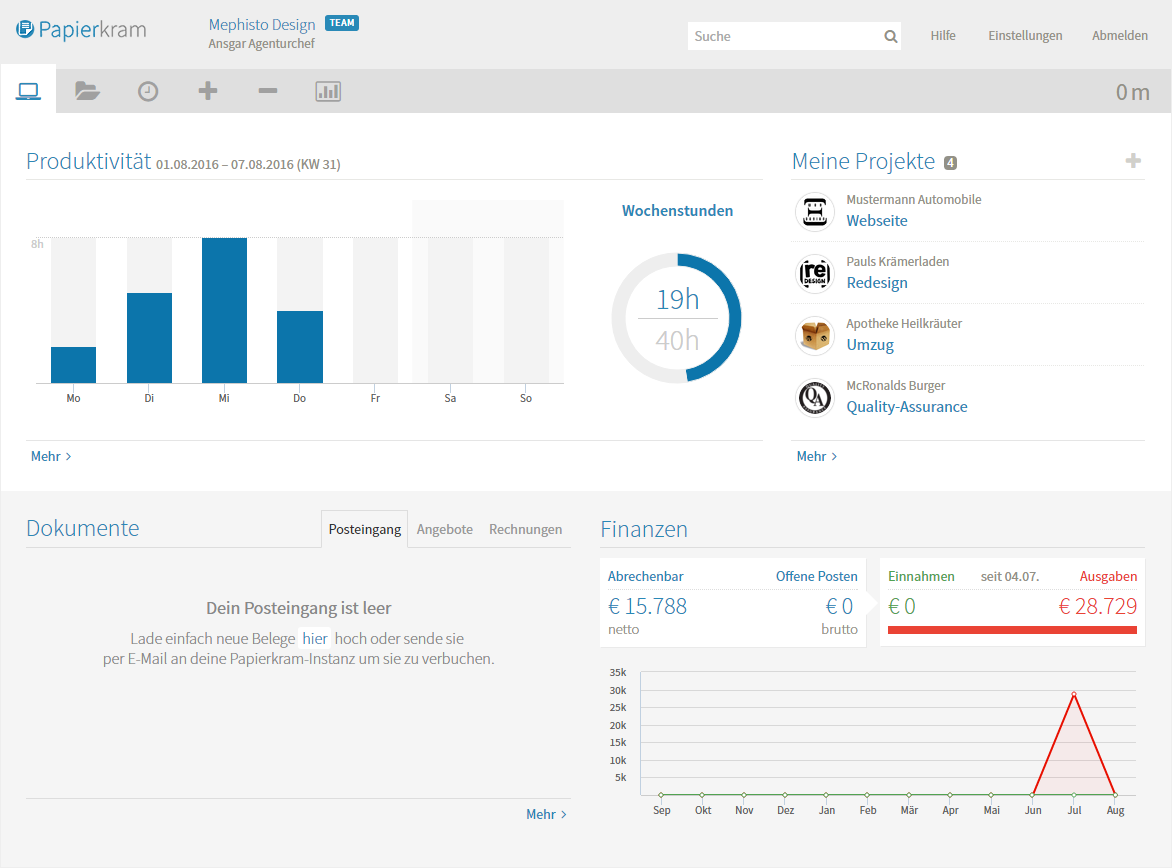
Task: Click the Meine Projekte heading
Action: [863, 161]
